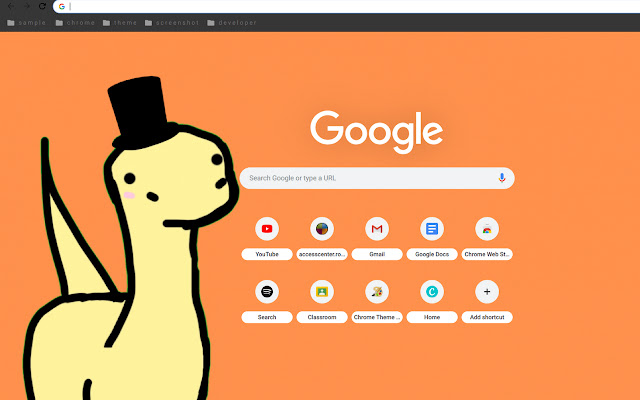Click the Home shortcut label
The image size is (640, 400).
432,317
